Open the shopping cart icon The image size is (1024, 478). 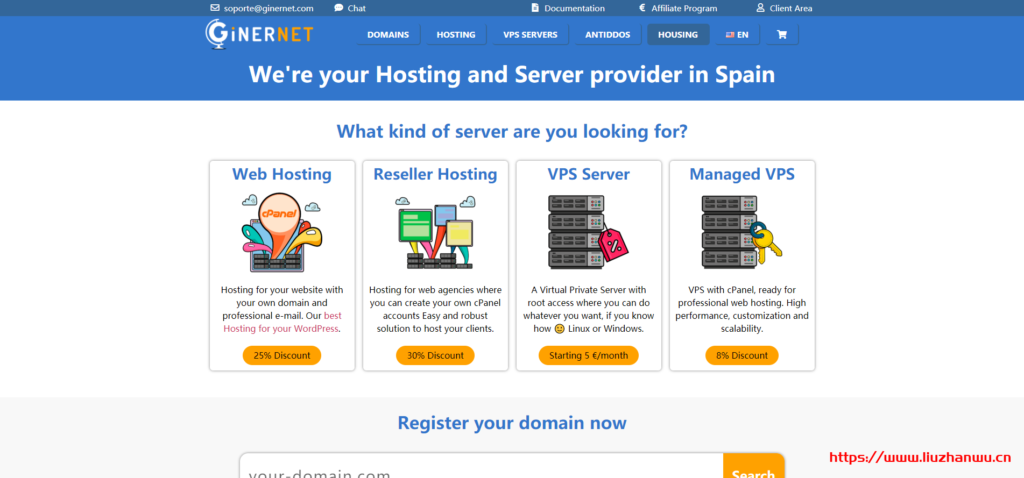point(782,35)
